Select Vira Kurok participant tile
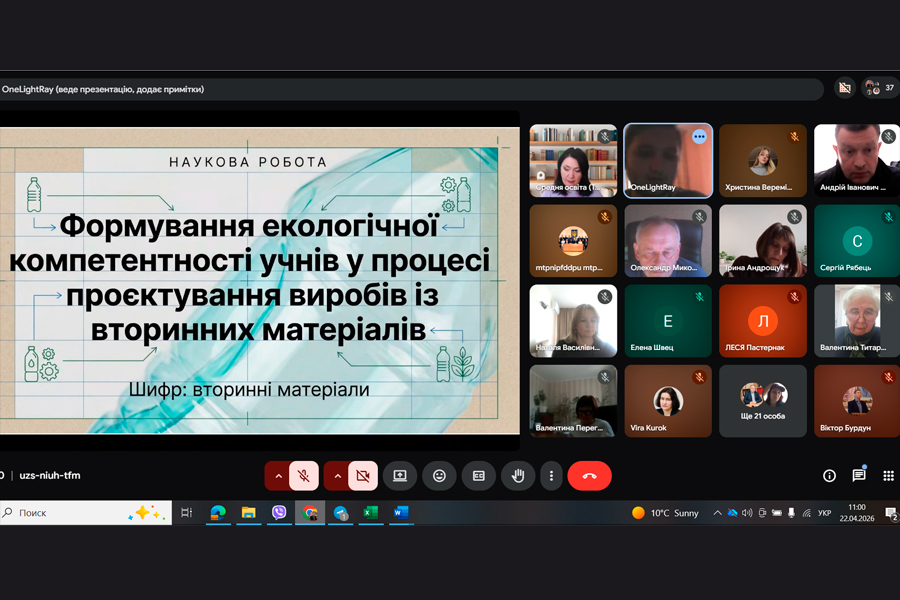This screenshot has height=600, width=900. [668, 401]
